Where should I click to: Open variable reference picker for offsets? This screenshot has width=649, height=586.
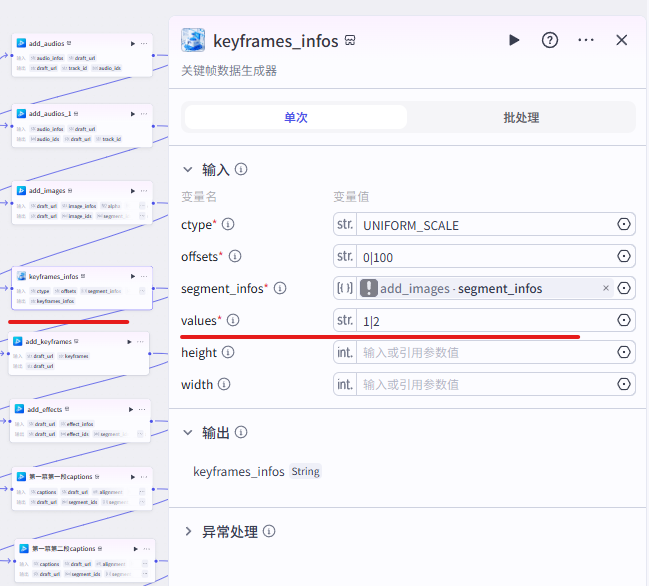(x=623, y=256)
